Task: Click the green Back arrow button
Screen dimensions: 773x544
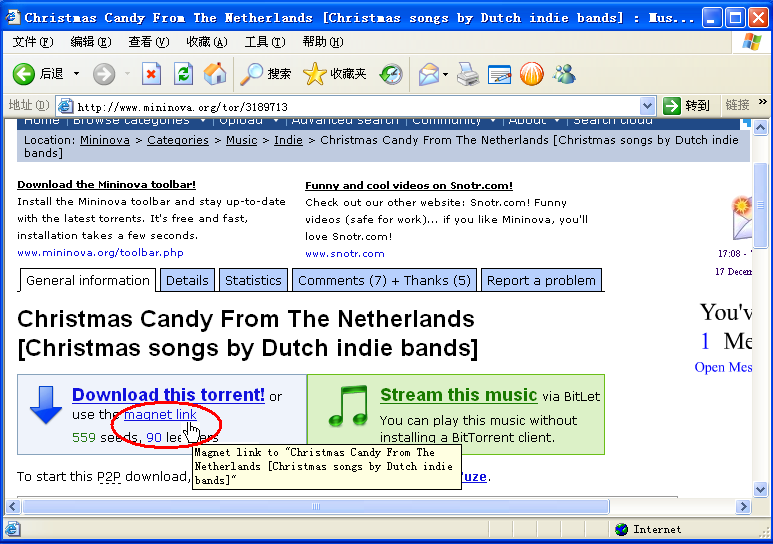Action: (24, 74)
